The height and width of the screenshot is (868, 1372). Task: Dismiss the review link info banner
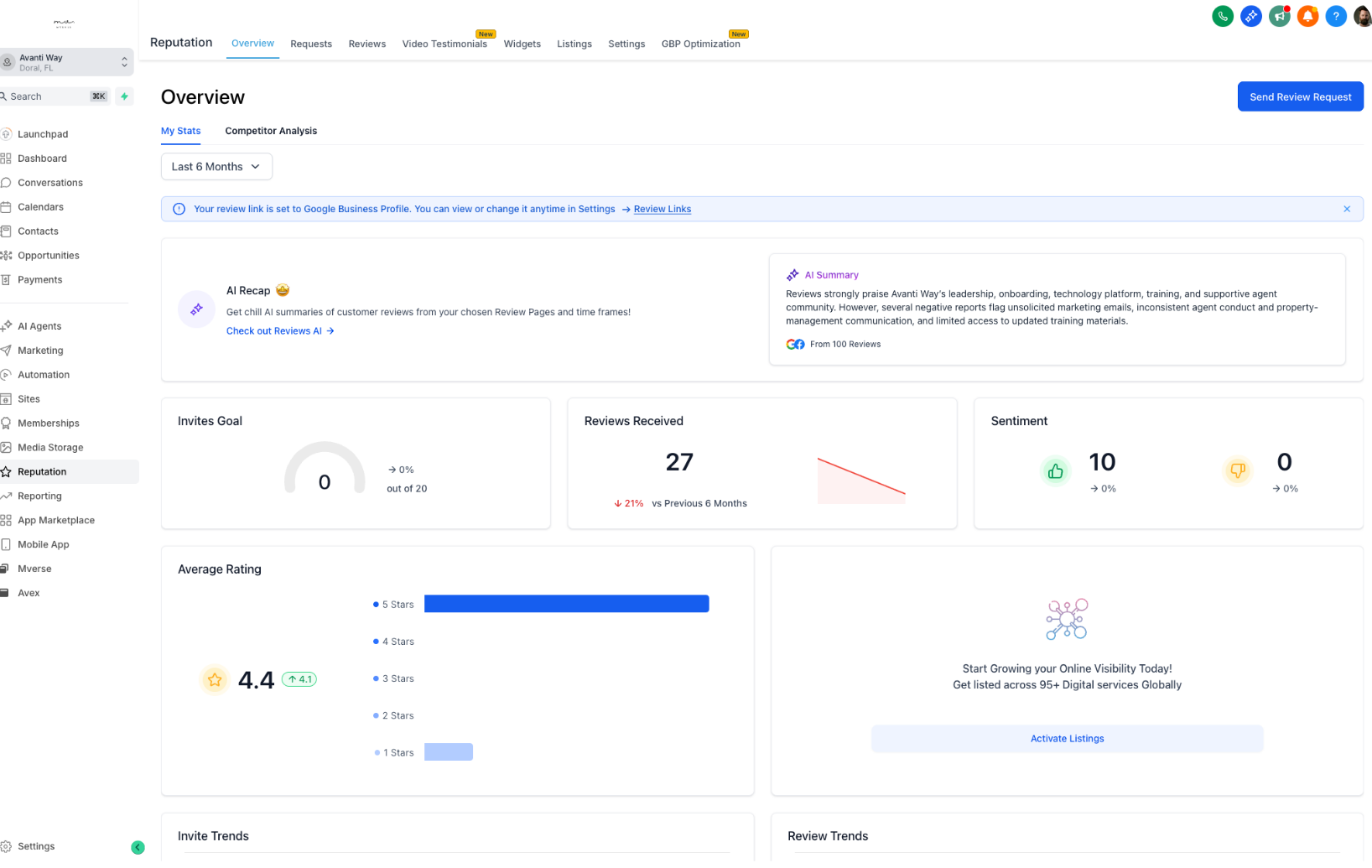[1346, 210]
